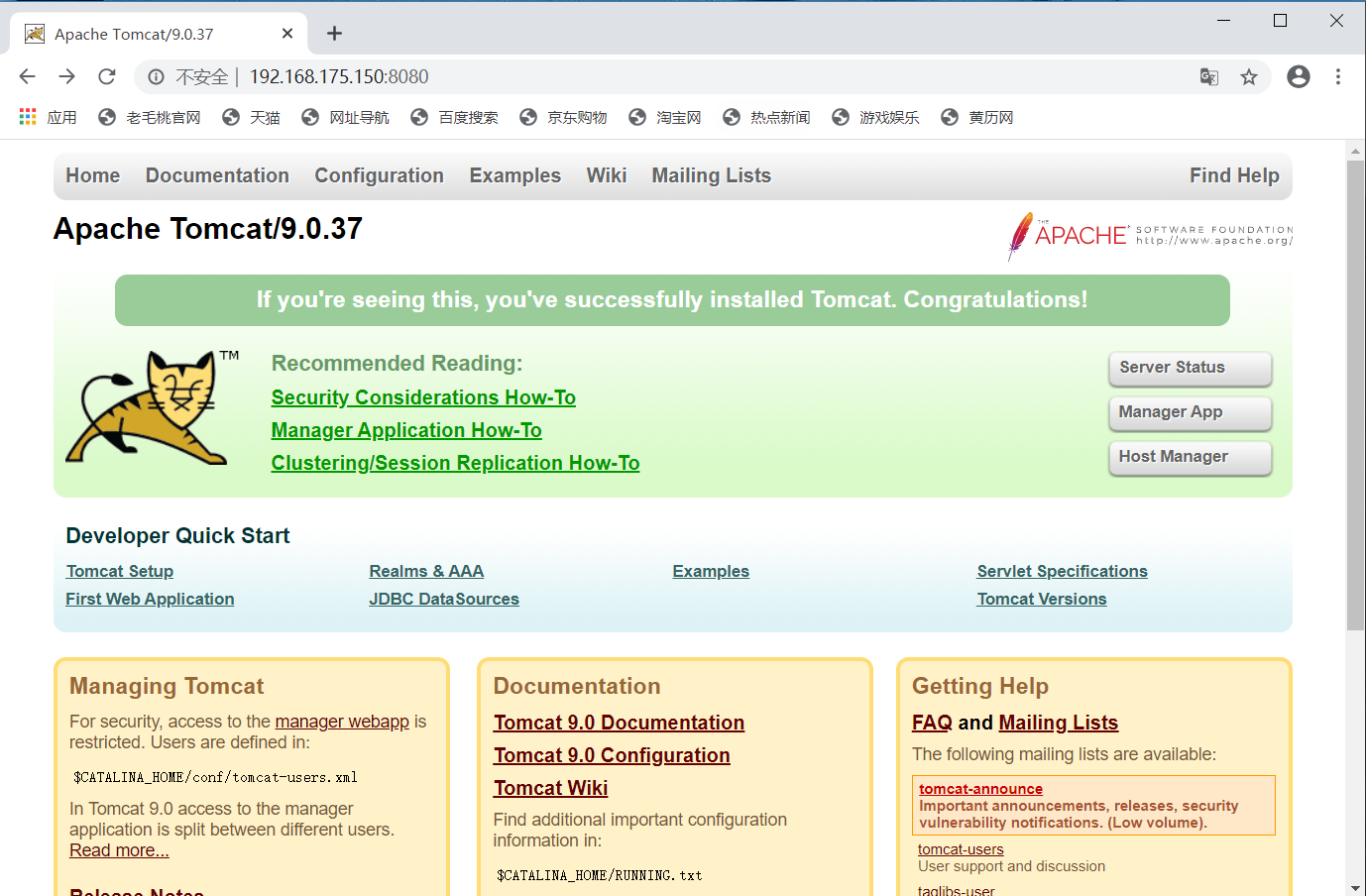This screenshot has height=896, width=1366.
Task: Go to Home in the Tomcat navigation bar
Action: [93, 175]
